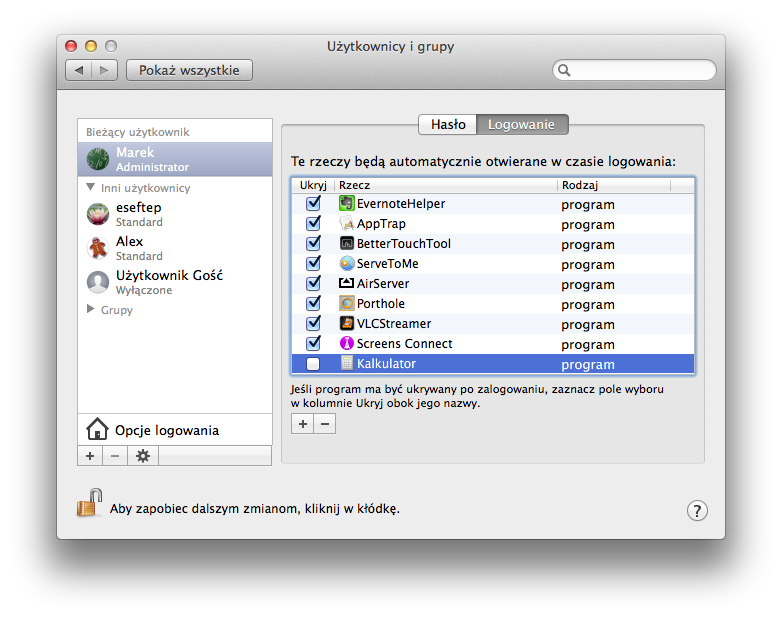This screenshot has height=618, width=782.
Task: Uncheck Ukryj for Porthole
Action: 313,303
